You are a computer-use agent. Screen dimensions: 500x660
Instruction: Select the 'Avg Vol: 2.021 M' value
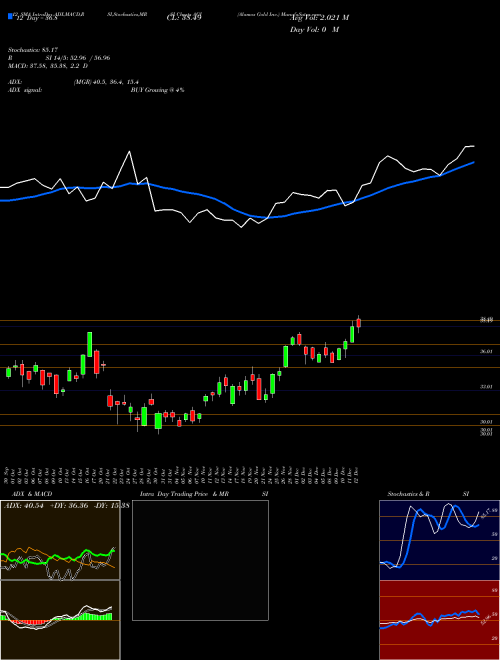tap(319, 18)
